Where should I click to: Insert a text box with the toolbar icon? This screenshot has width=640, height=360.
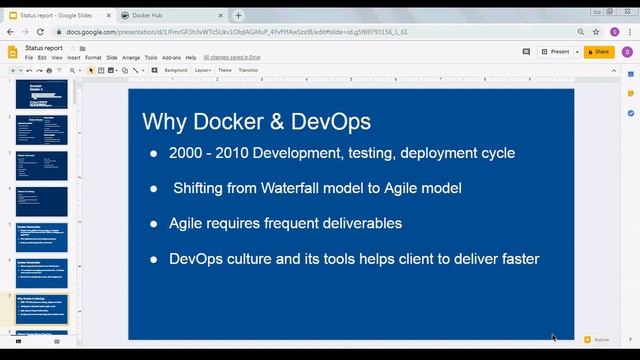pos(101,71)
